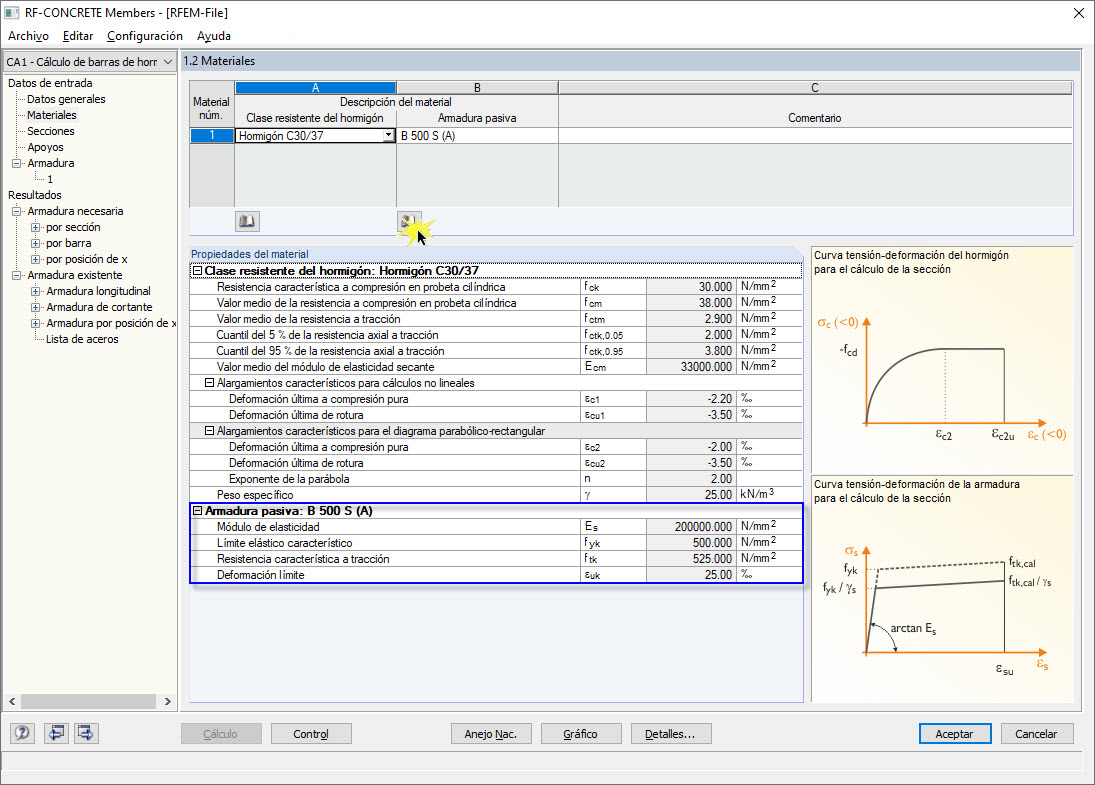This screenshot has width=1095, height=785.
Task: Open the concrete material library book icon
Action: click(247, 221)
